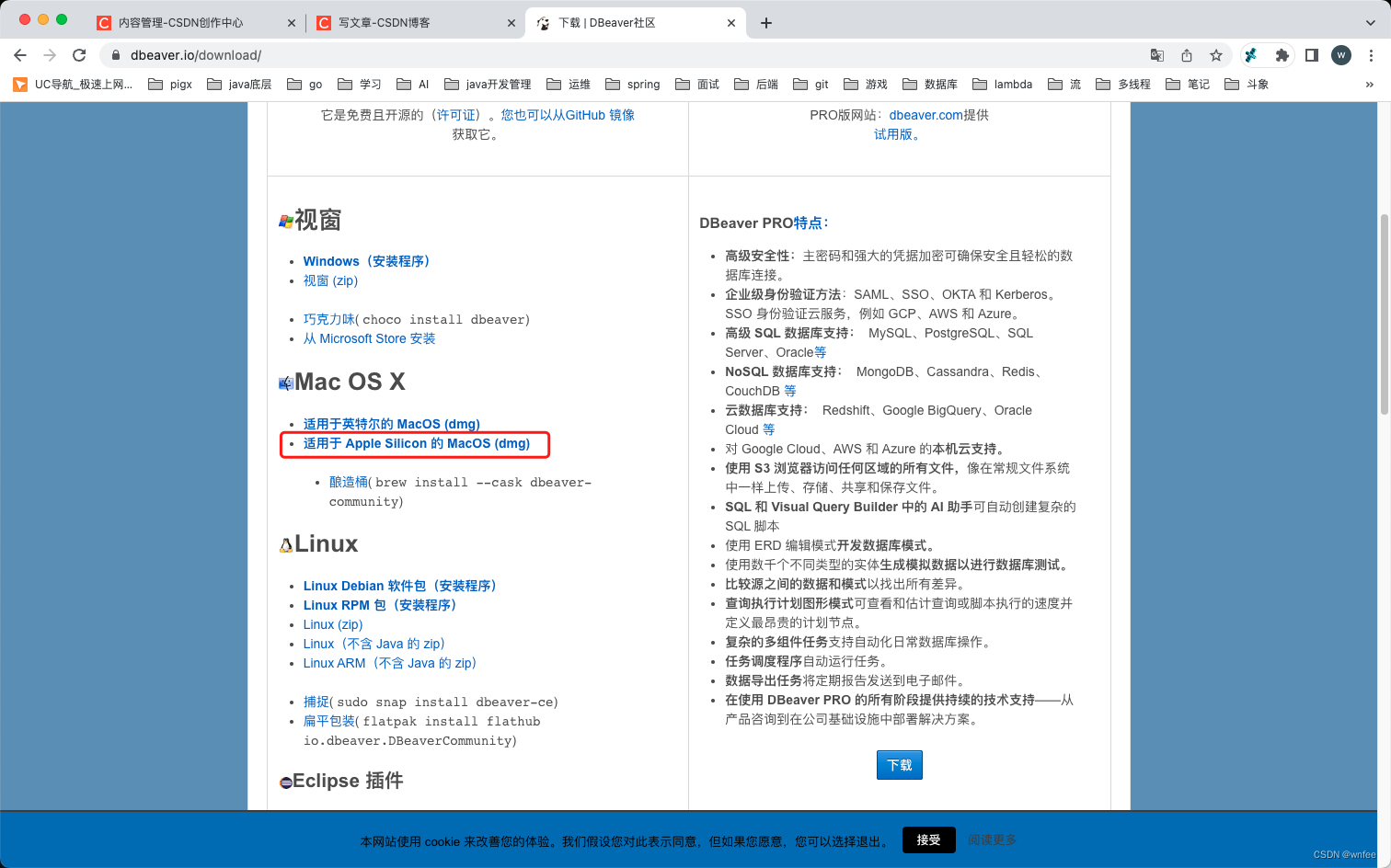Close the 下载 | DBeaver社区 tab
The width and height of the screenshot is (1391, 868).
731,23
